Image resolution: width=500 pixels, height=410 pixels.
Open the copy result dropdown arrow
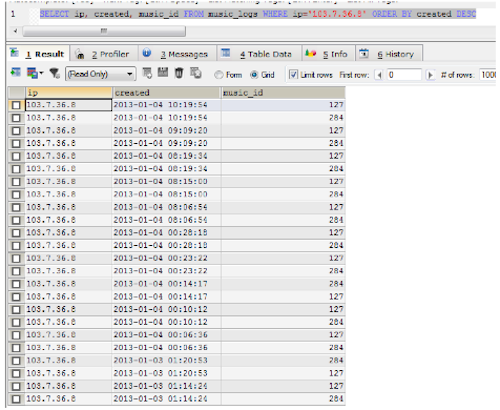41,73
